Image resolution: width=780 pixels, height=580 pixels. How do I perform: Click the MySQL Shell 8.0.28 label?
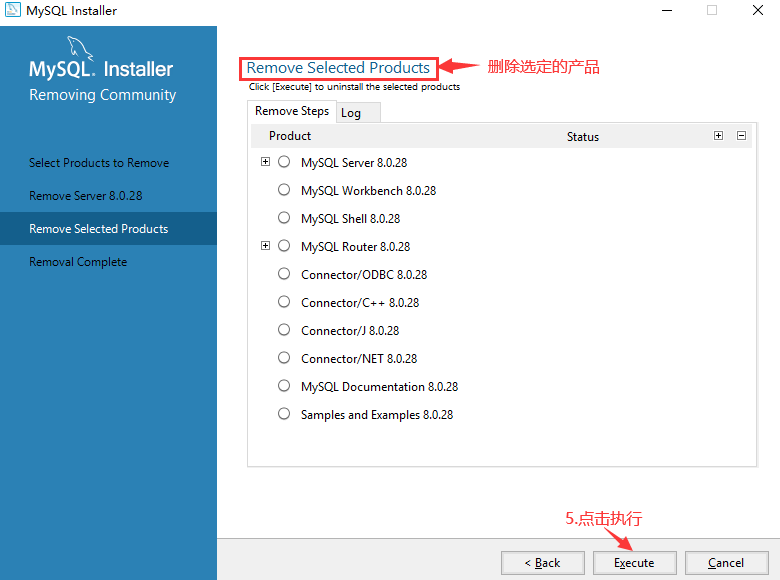click(x=351, y=219)
